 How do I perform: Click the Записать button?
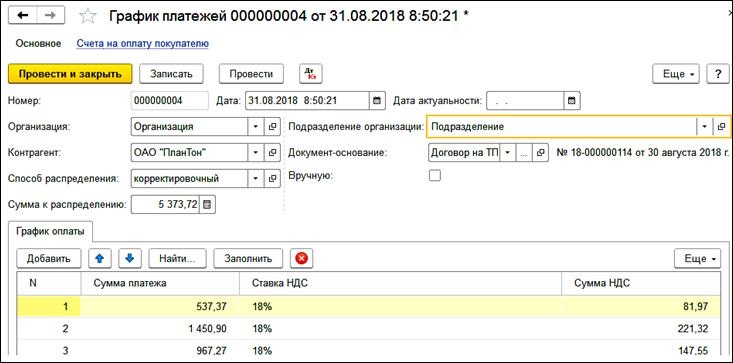point(172,74)
